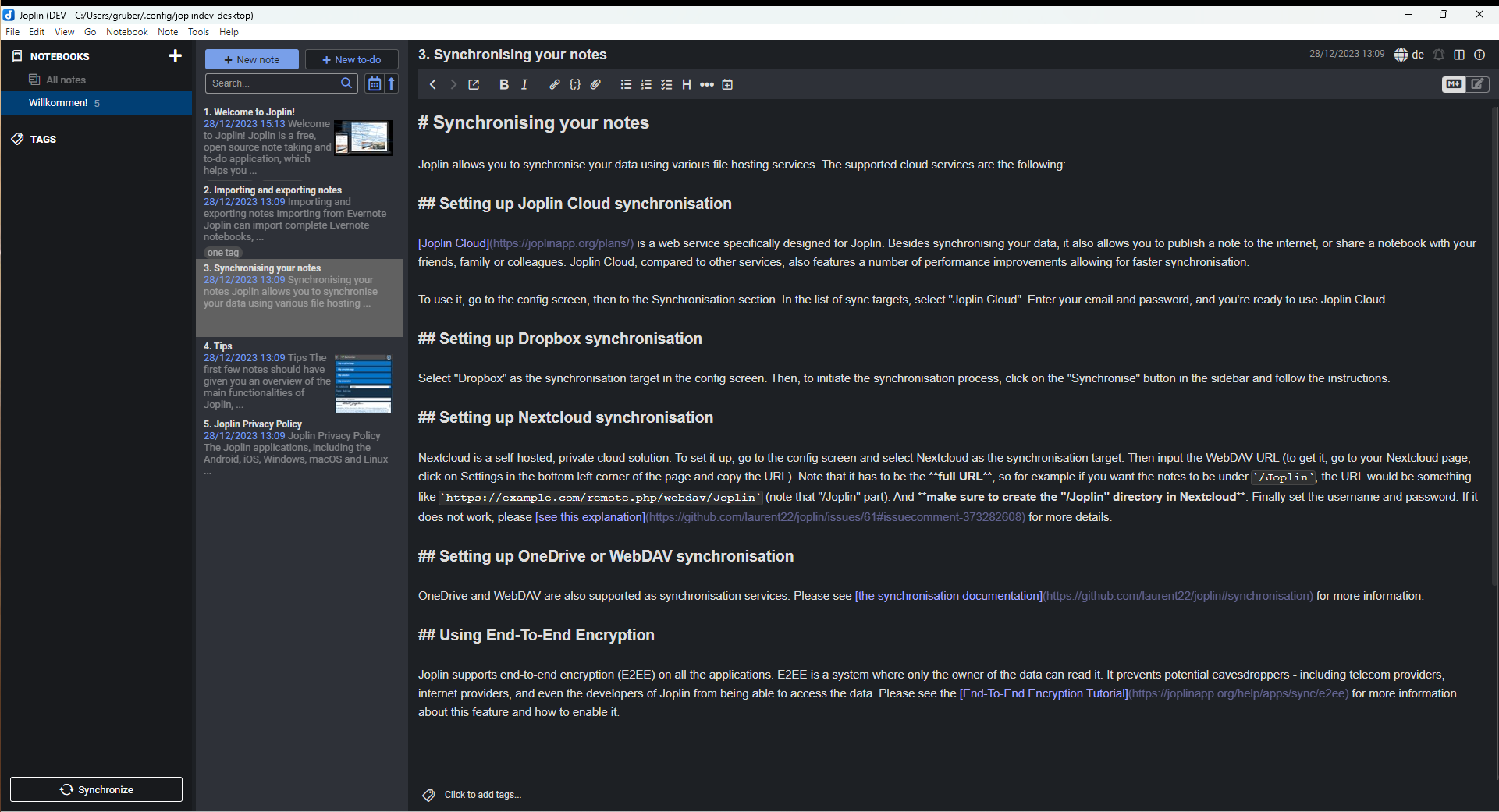Click the editor vertical scrollbar
The height and width of the screenshot is (812, 1499).
[1494, 347]
